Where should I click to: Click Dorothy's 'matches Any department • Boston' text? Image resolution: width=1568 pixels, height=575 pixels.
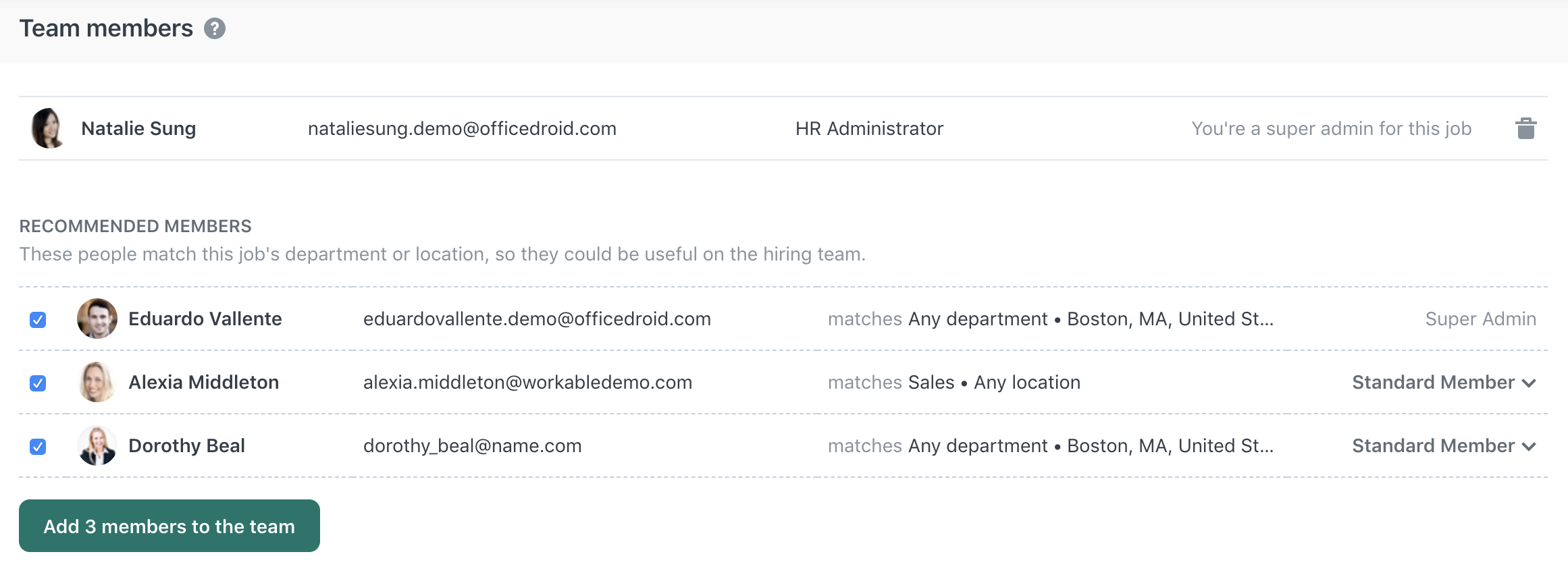(1051, 445)
